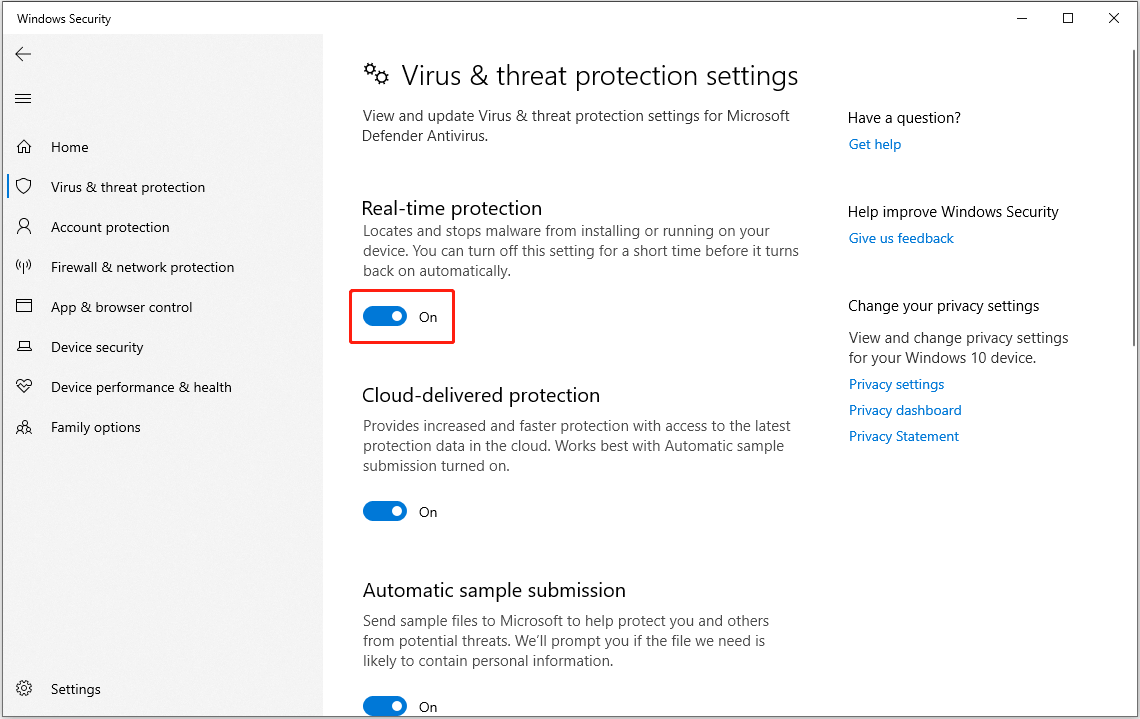Open Give us feedback
This screenshot has width=1140, height=719.
point(900,238)
